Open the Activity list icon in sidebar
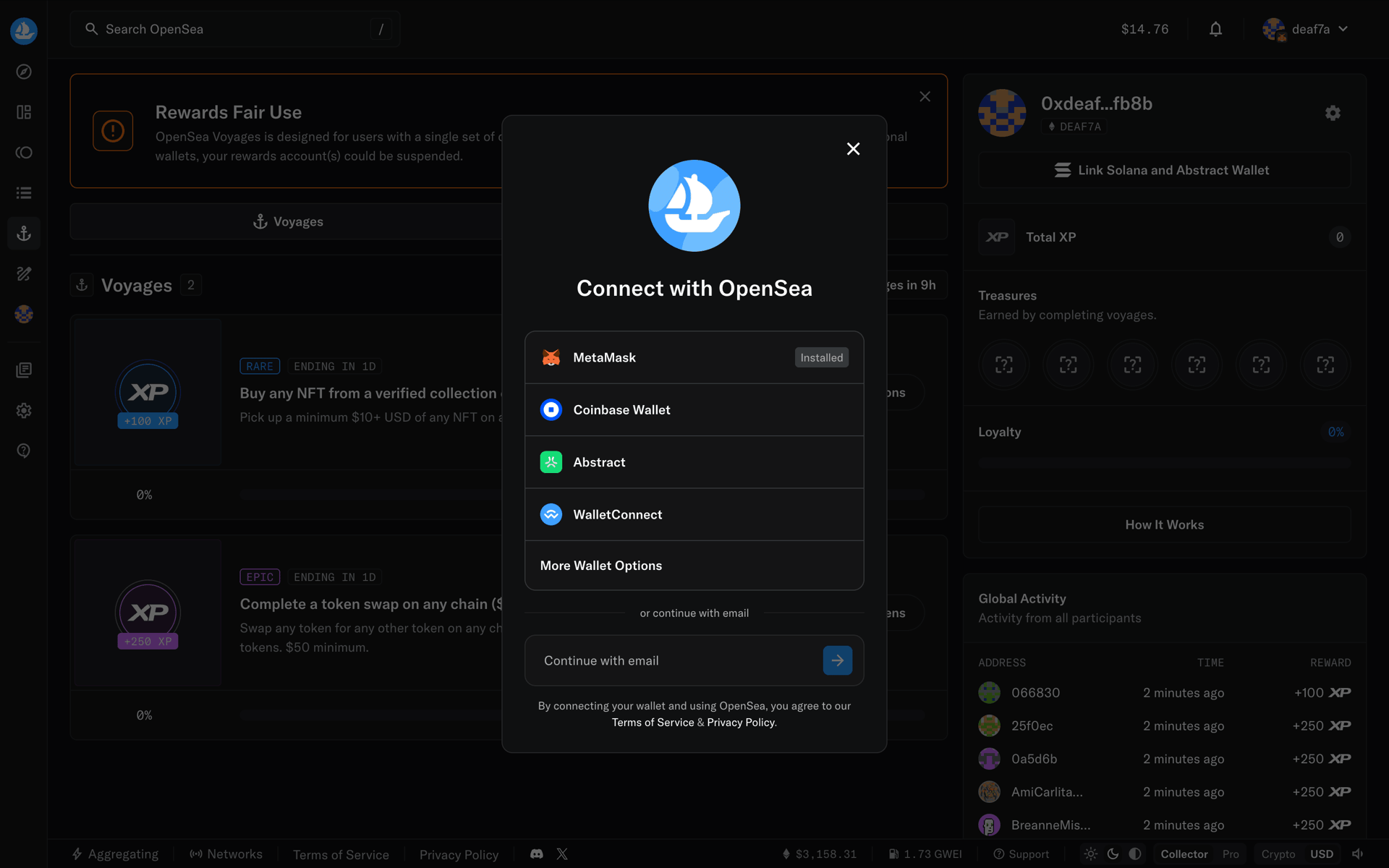Image resolution: width=1389 pixels, height=868 pixels. point(24,193)
